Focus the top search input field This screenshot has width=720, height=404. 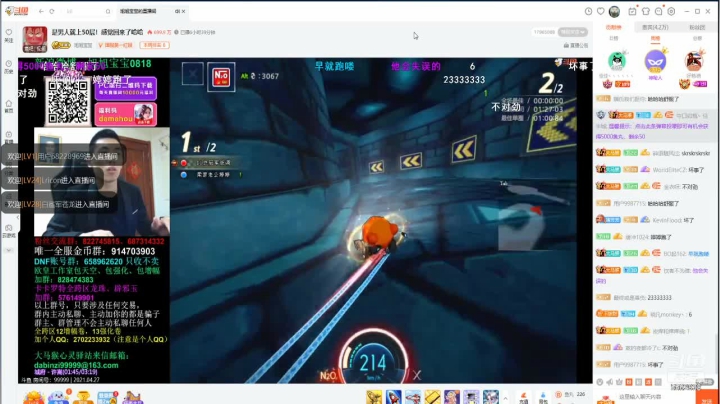coord(85,11)
